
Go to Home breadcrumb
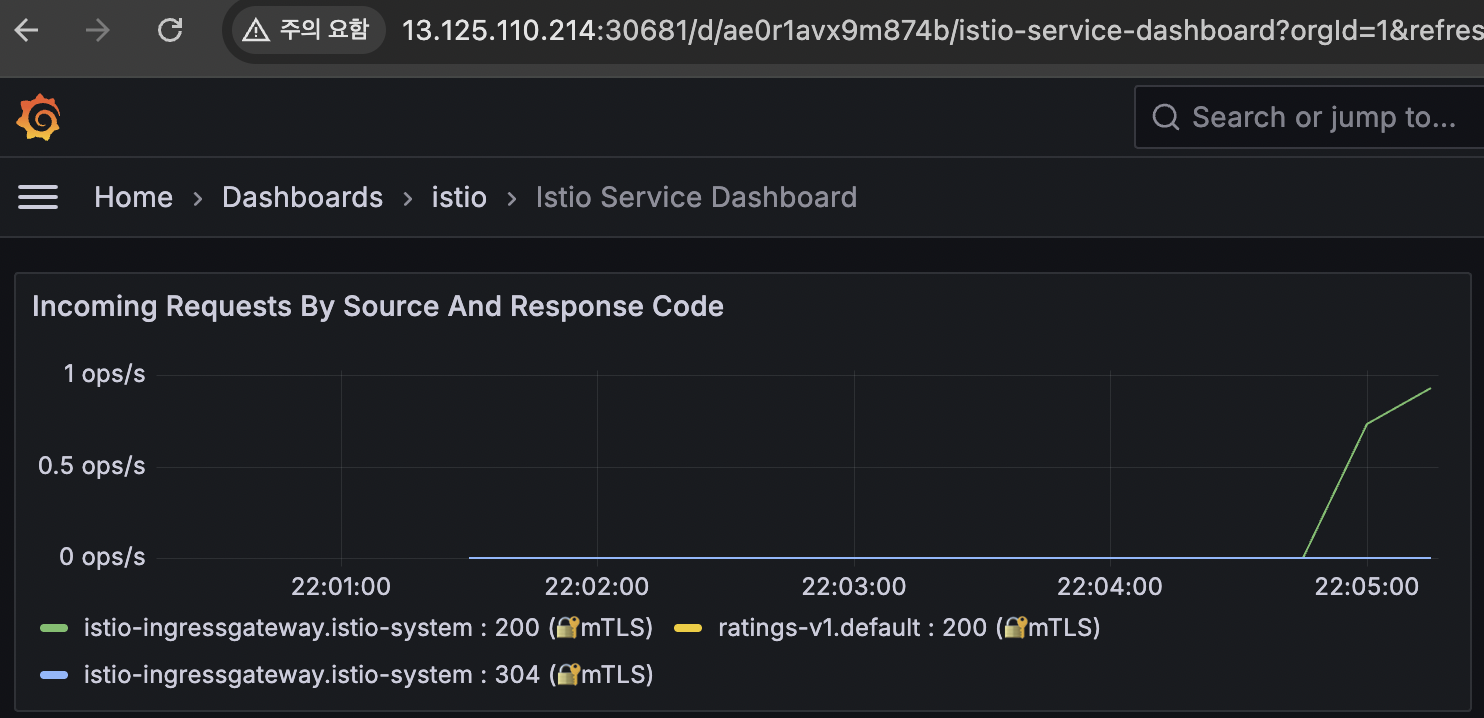click(133, 197)
